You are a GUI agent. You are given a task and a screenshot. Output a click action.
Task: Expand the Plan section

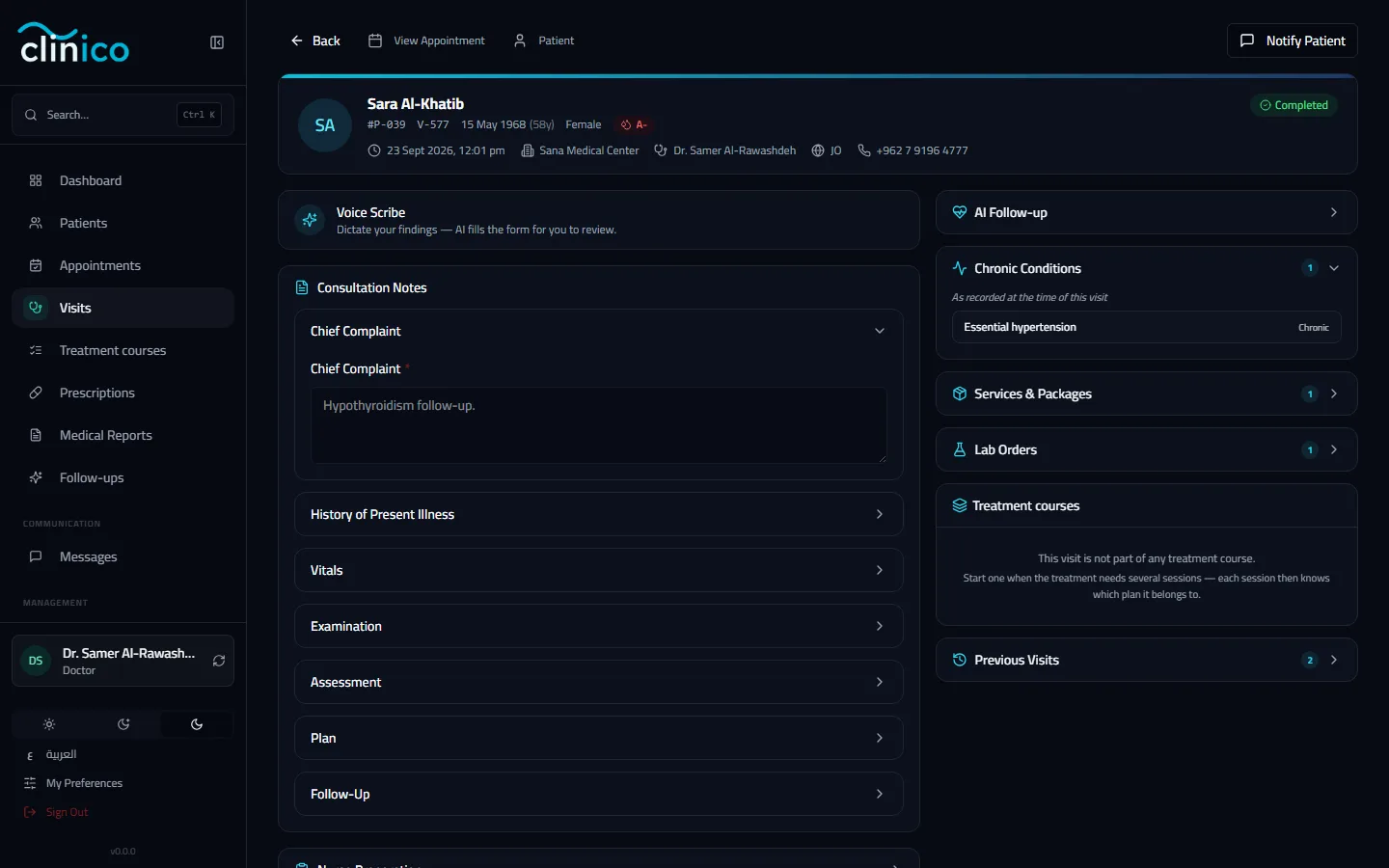[x=599, y=738]
